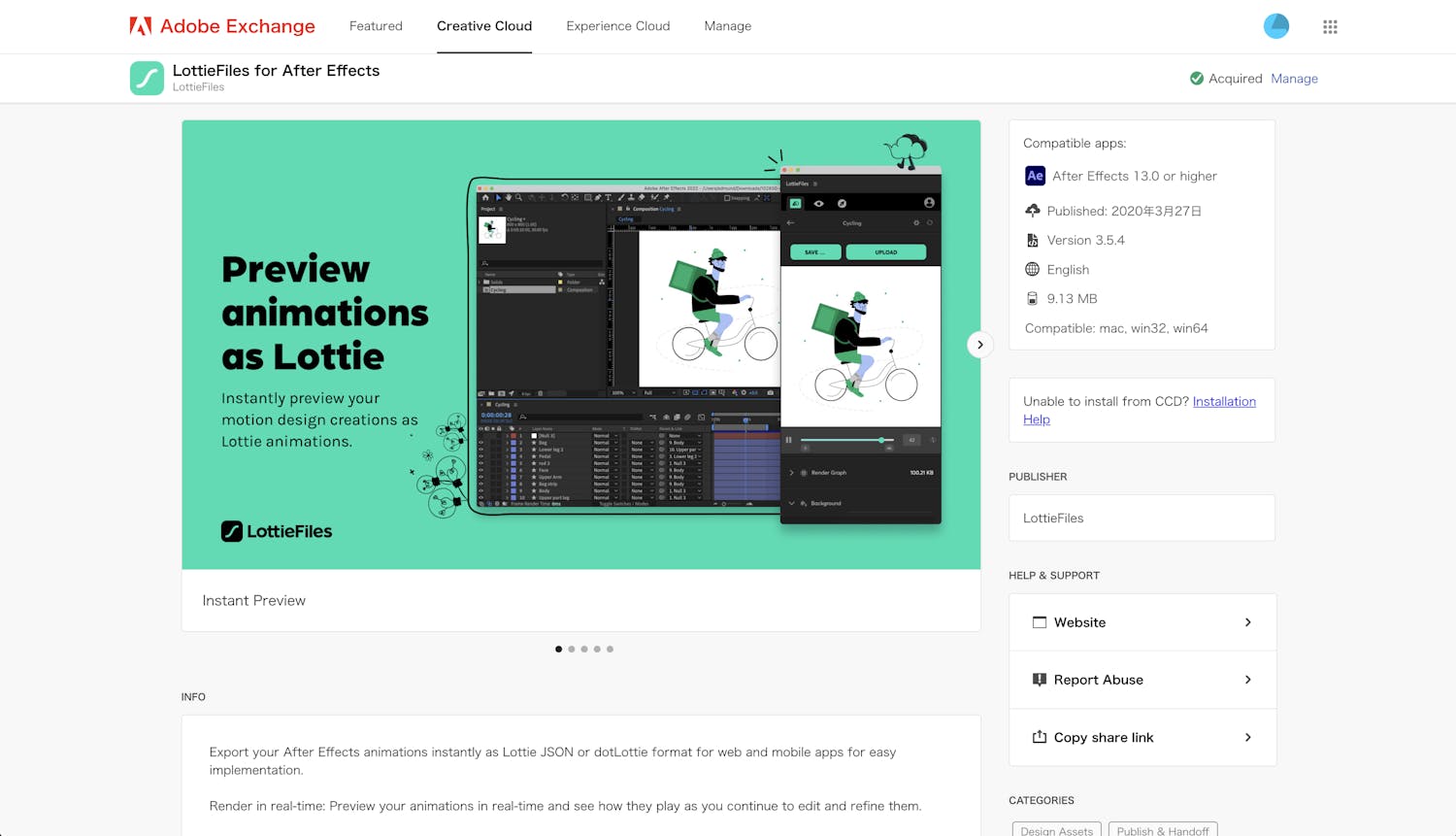This screenshot has width=1456, height=836.
Task: Click the LottieFiles plugin icon
Action: tap(147, 79)
